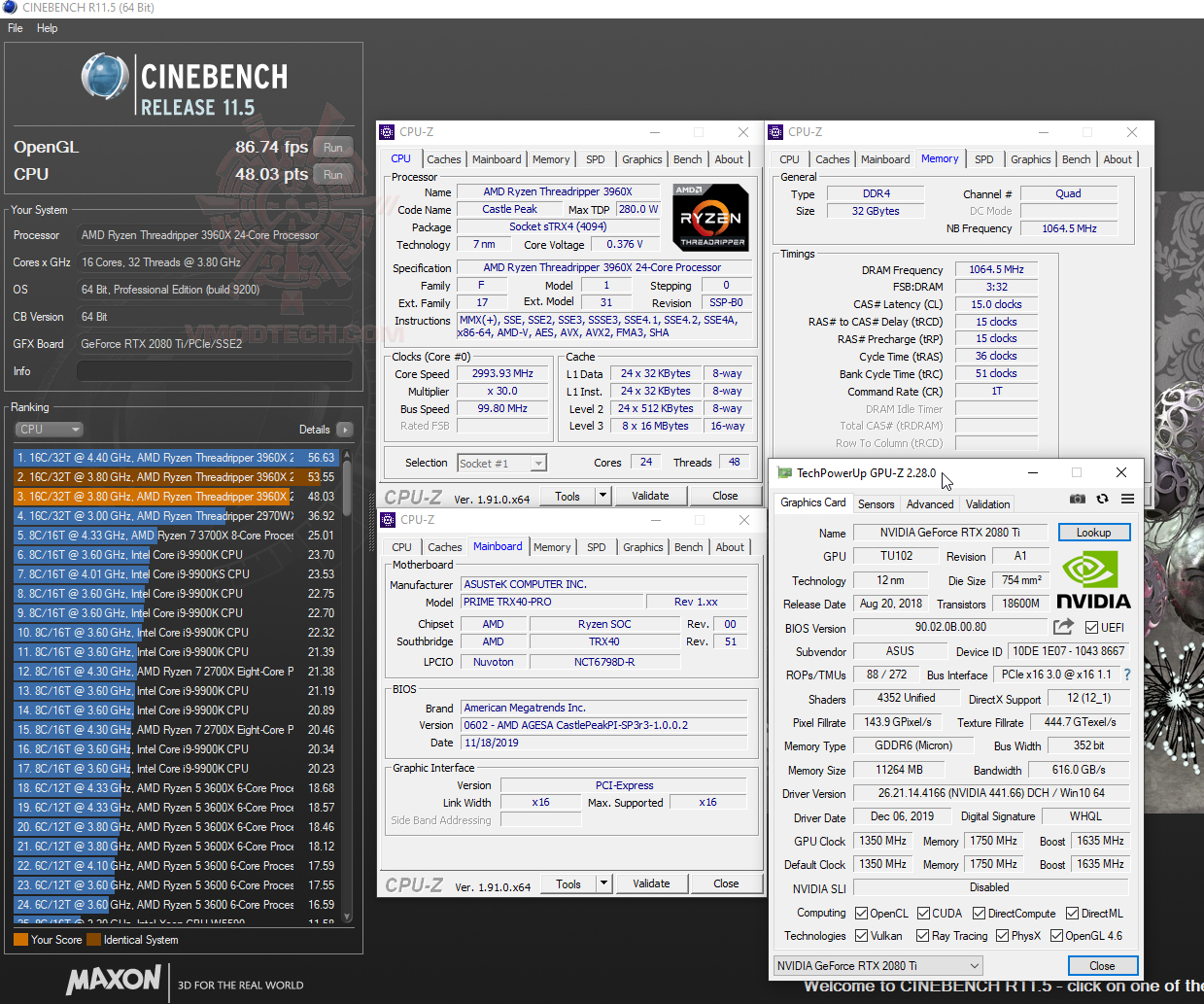Open the Validation tab in GPU-Z

[x=987, y=504]
